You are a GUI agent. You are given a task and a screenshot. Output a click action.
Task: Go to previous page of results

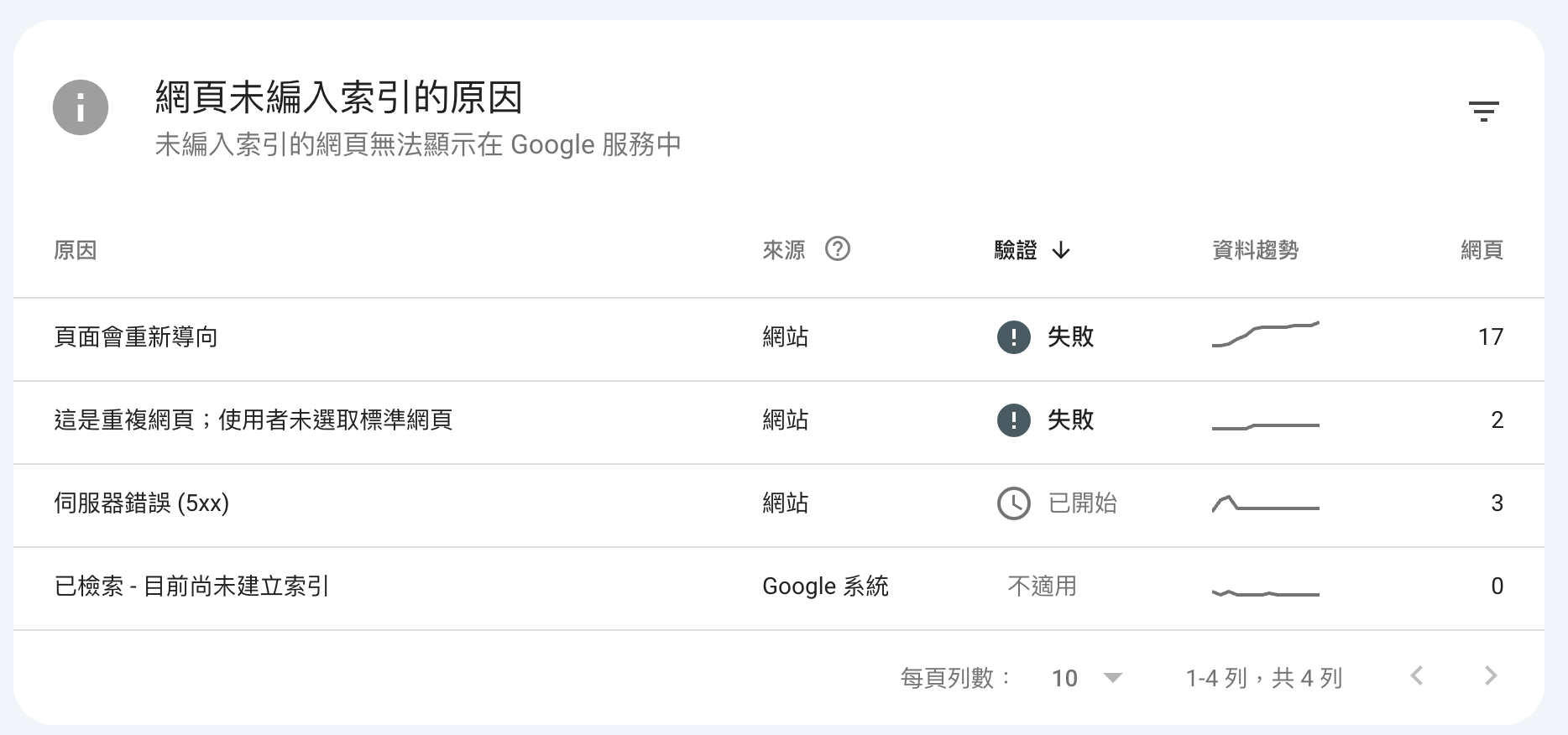tap(1417, 676)
